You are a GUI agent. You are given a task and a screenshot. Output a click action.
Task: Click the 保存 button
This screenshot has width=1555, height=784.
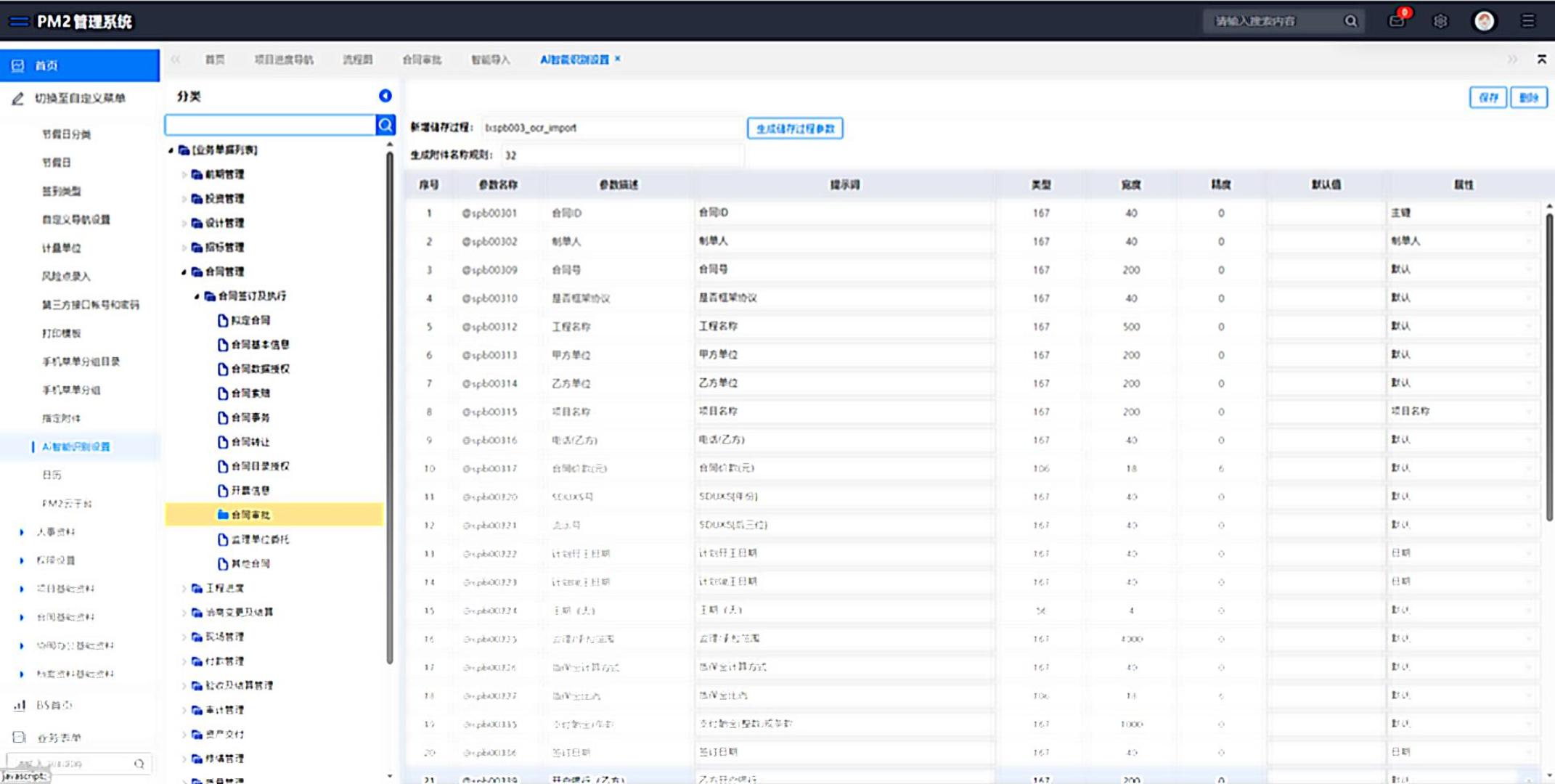tap(1487, 97)
